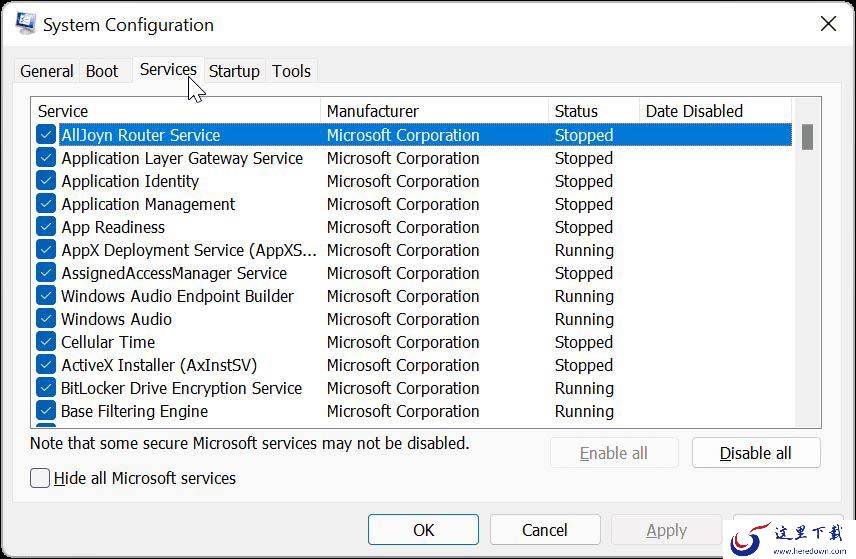Select Base Filtering Engine service name
Screen dimensions: 856x559
coord(134,410)
